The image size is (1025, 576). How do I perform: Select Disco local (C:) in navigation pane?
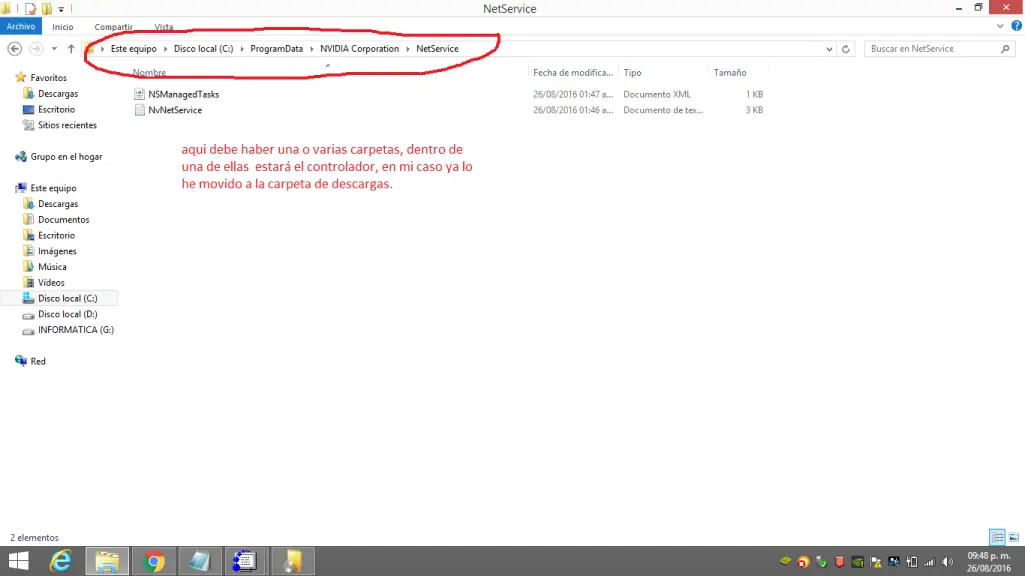click(67, 298)
